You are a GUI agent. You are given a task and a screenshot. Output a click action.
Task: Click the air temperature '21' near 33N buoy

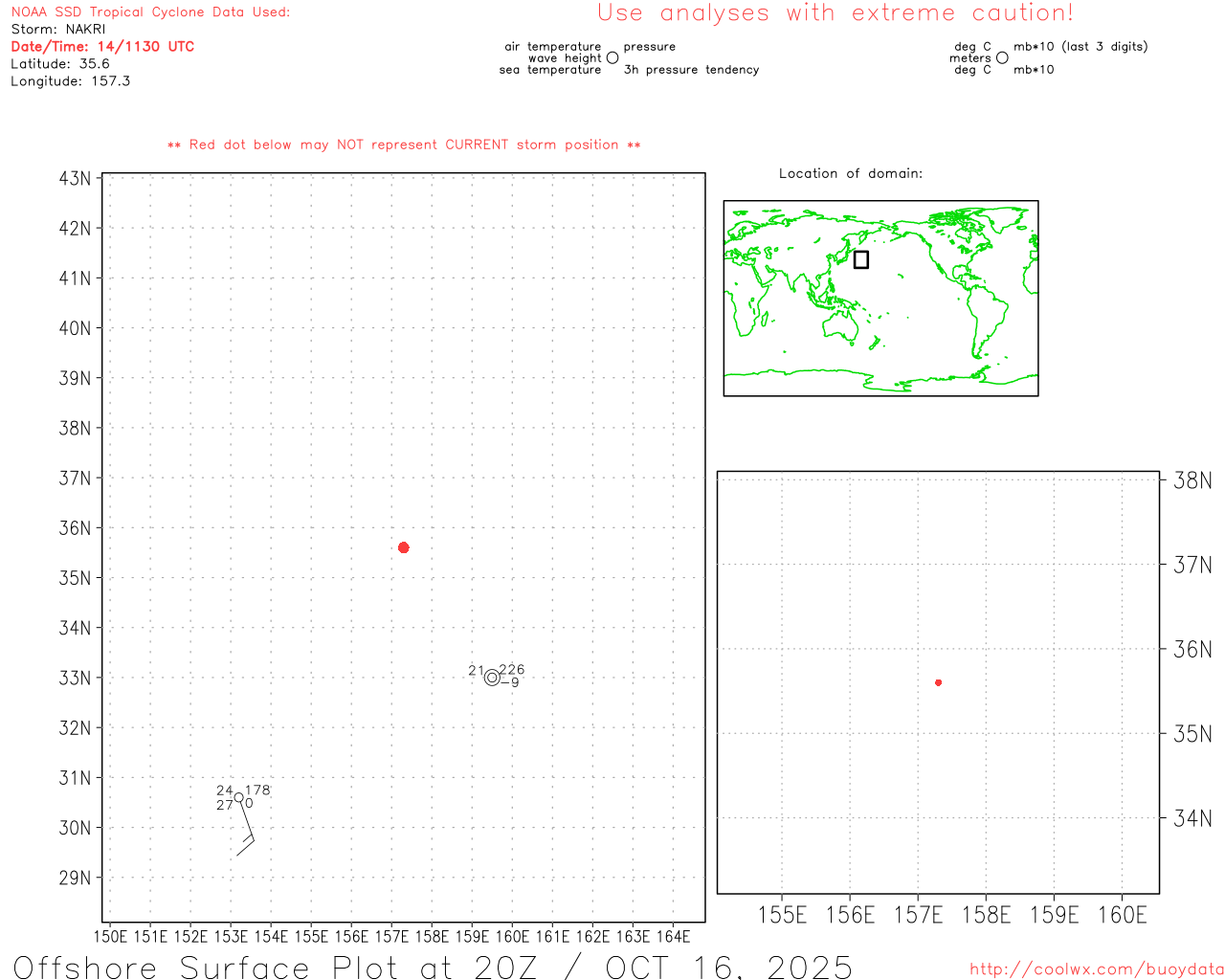click(476, 670)
